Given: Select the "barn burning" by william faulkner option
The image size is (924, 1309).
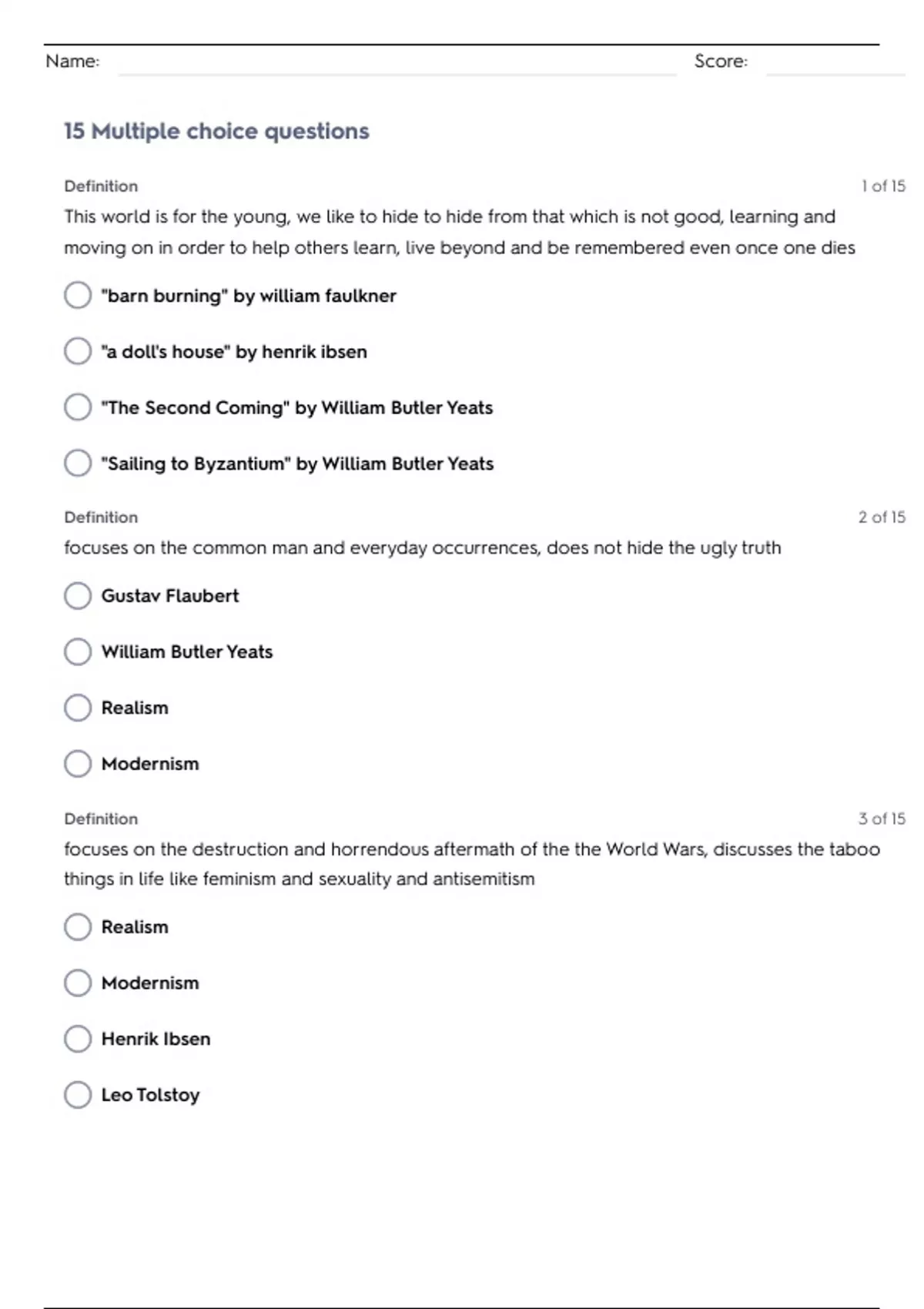Looking at the screenshot, I should pyautogui.click(x=78, y=295).
